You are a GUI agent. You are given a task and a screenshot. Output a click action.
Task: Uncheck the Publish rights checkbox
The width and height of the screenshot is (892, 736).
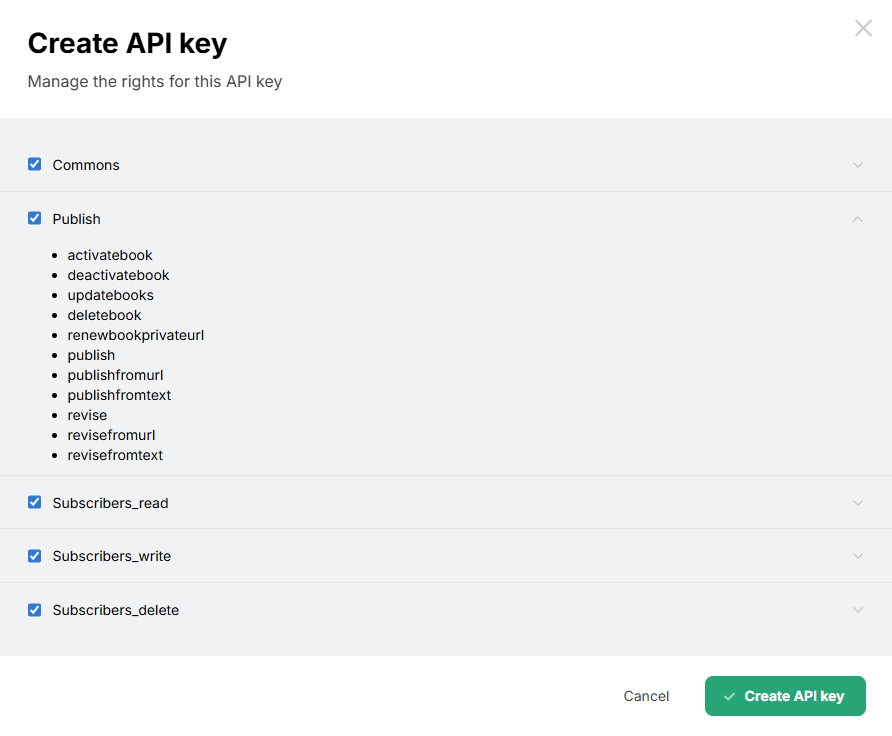pyautogui.click(x=35, y=218)
